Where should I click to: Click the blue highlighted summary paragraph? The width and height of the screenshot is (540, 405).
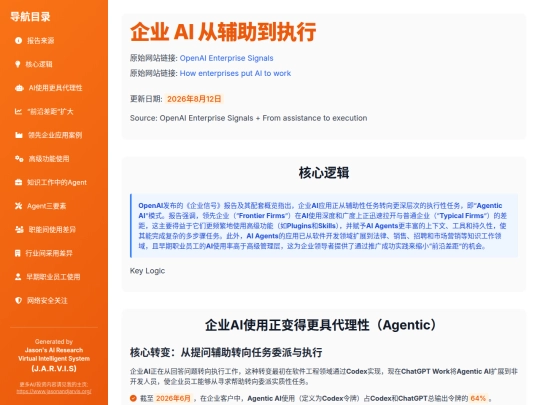click(324, 226)
